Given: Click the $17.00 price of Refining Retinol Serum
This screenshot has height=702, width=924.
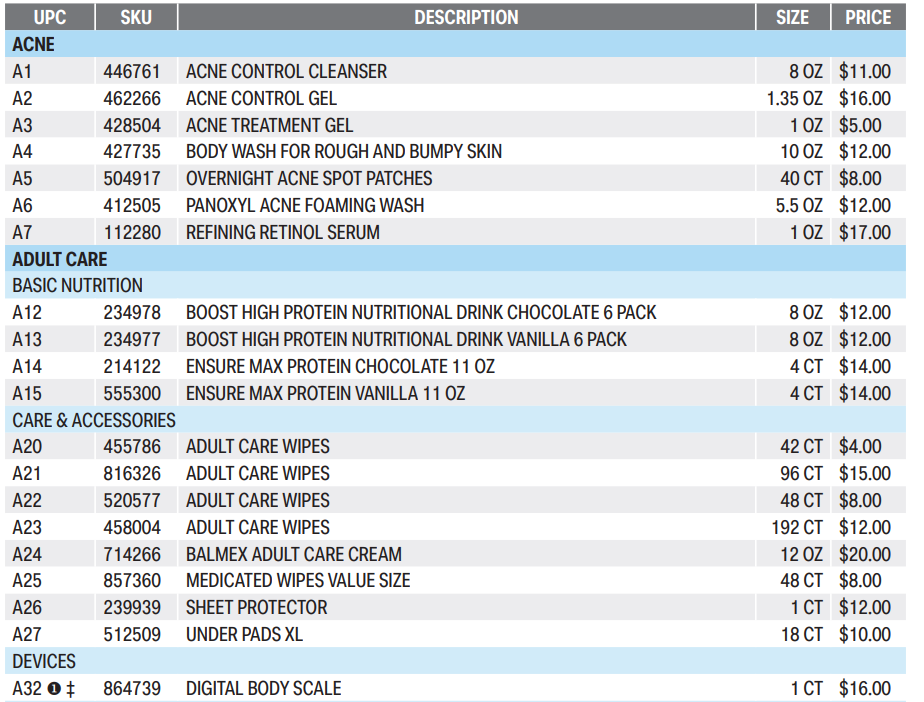Looking at the screenshot, I should pyautogui.click(x=864, y=232).
